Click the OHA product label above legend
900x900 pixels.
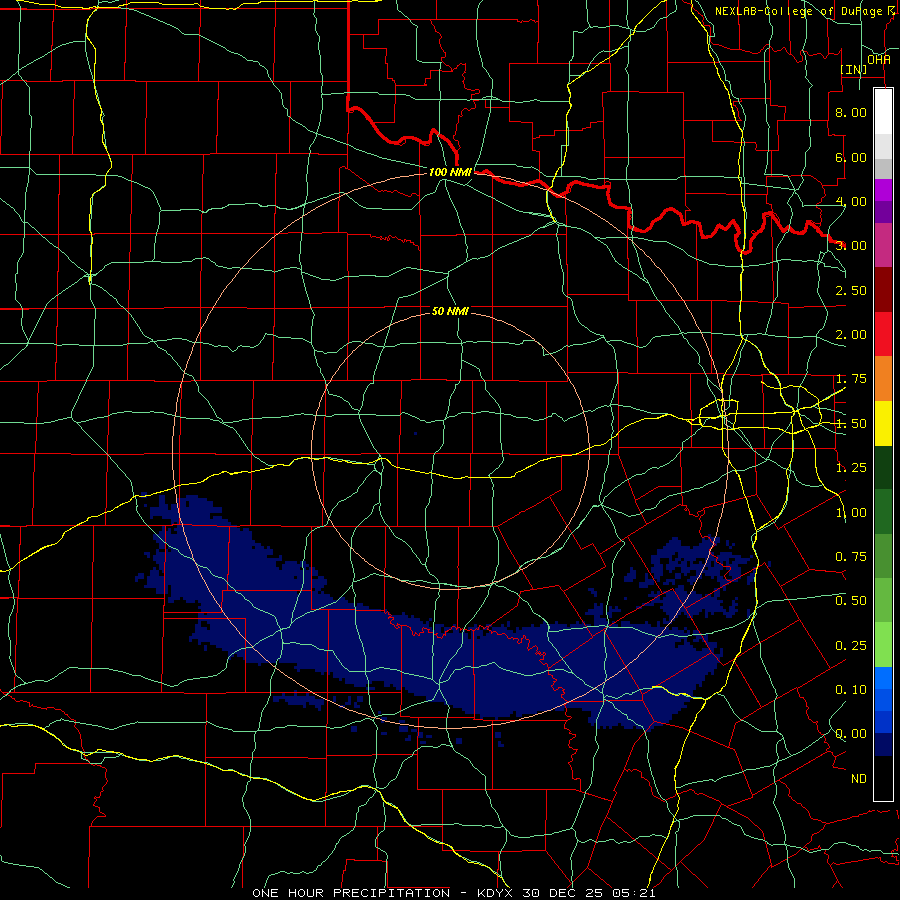click(879, 59)
